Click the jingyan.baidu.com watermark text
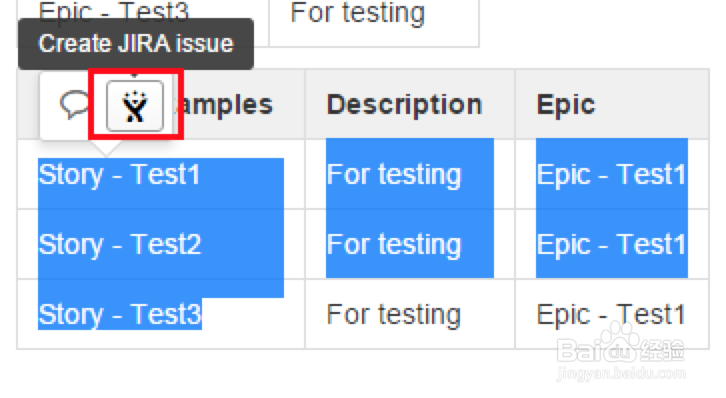The width and height of the screenshot is (726, 398). point(621,373)
